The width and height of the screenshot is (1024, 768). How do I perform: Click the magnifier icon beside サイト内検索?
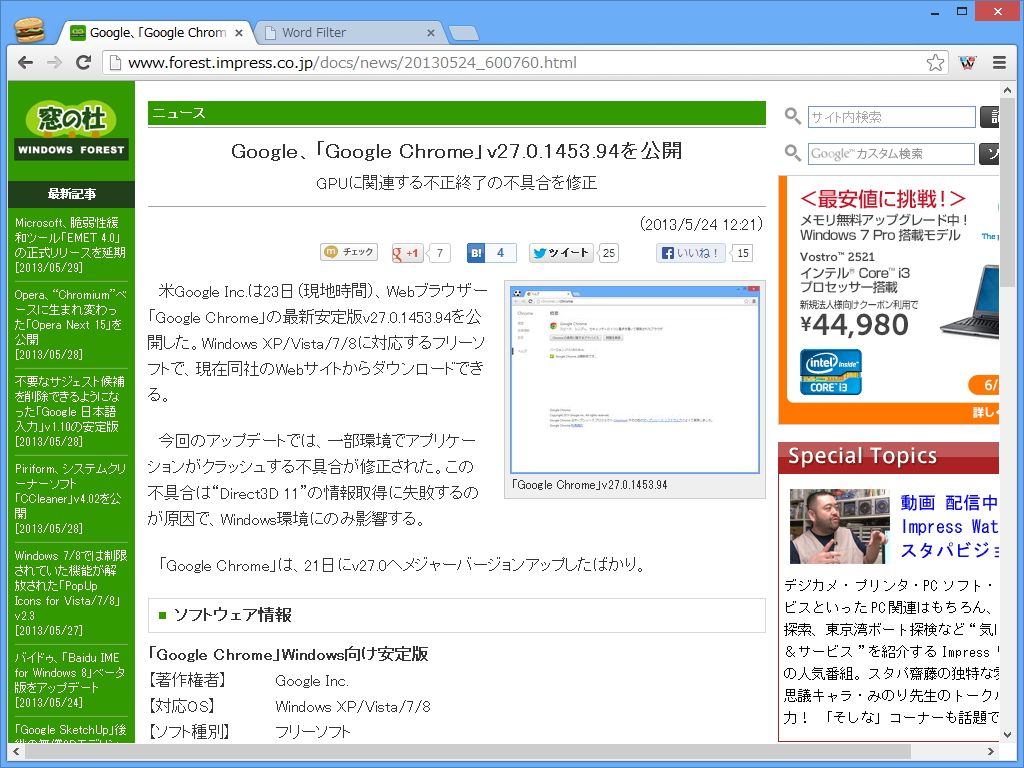pyautogui.click(x=793, y=117)
